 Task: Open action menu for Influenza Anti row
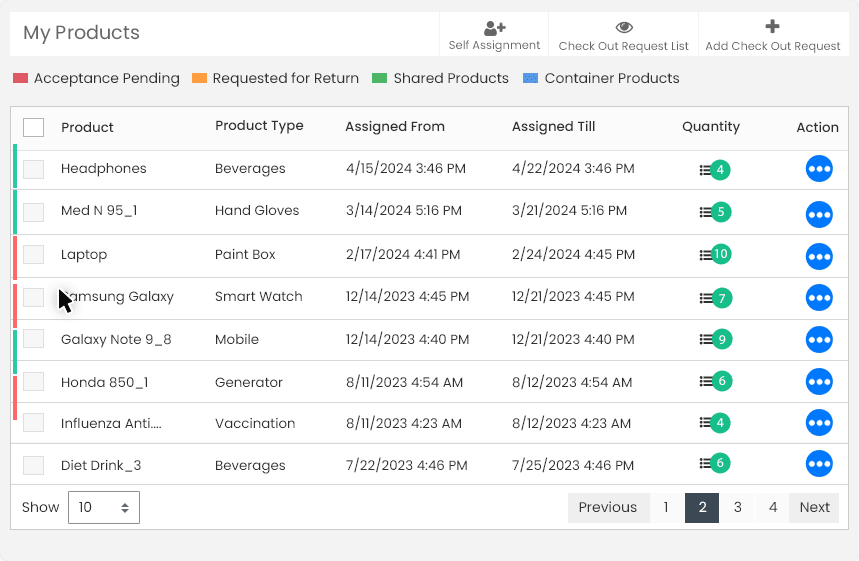(x=819, y=423)
